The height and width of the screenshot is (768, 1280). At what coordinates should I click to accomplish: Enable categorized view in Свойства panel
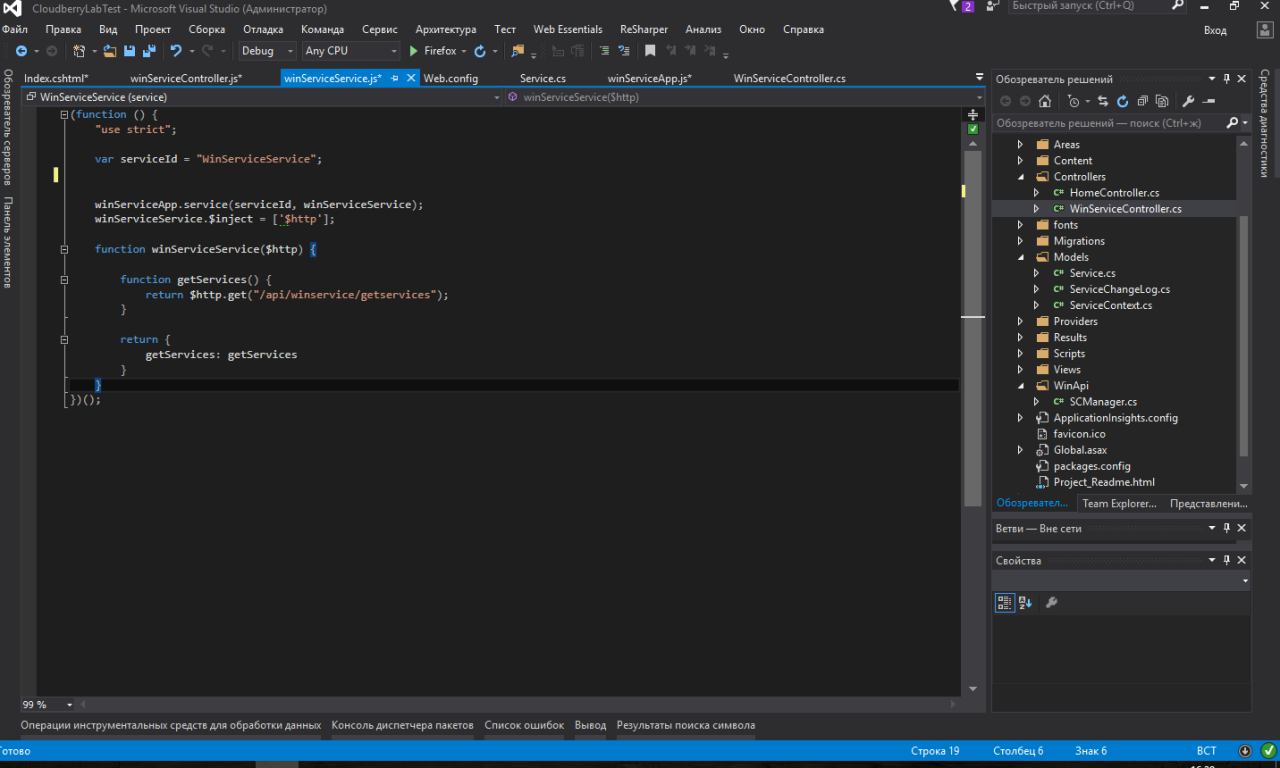(x=1005, y=602)
